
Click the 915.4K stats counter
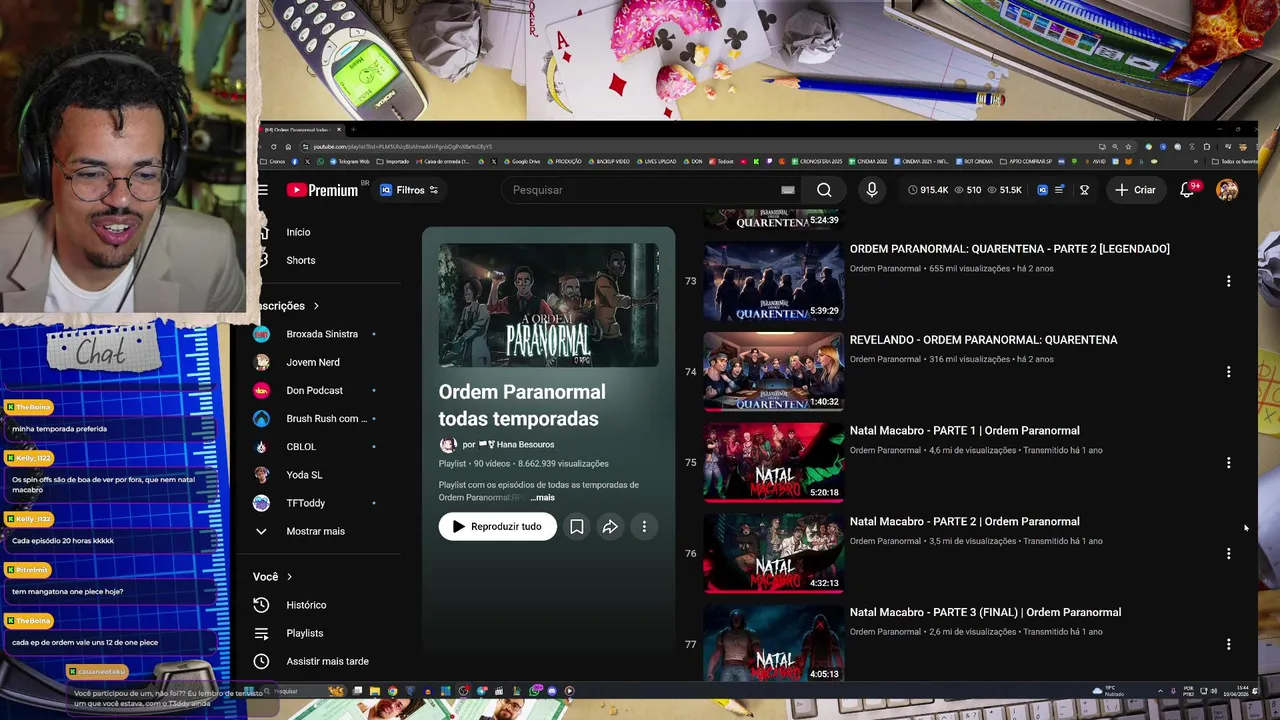click(928, 190)
